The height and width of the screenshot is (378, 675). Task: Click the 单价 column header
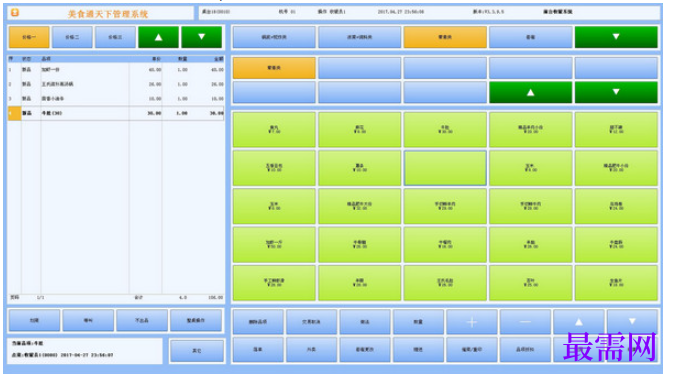156,59
